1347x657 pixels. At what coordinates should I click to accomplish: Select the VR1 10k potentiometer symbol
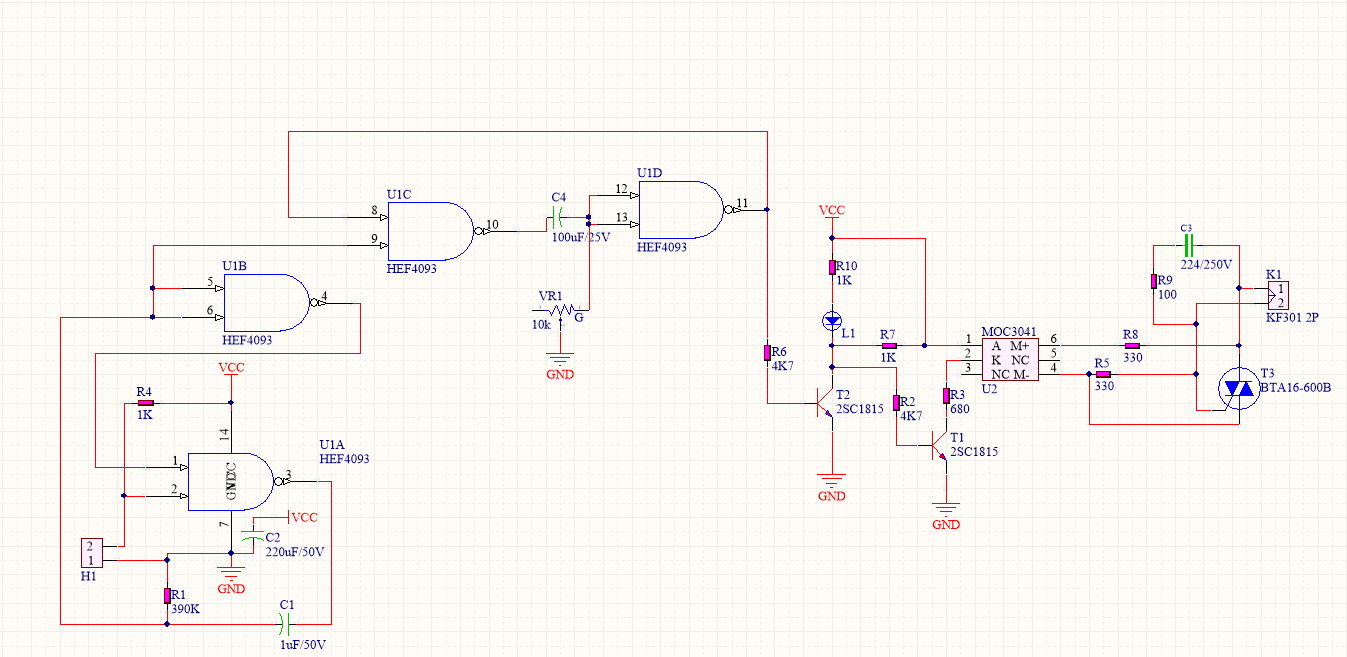coord(557,310)
